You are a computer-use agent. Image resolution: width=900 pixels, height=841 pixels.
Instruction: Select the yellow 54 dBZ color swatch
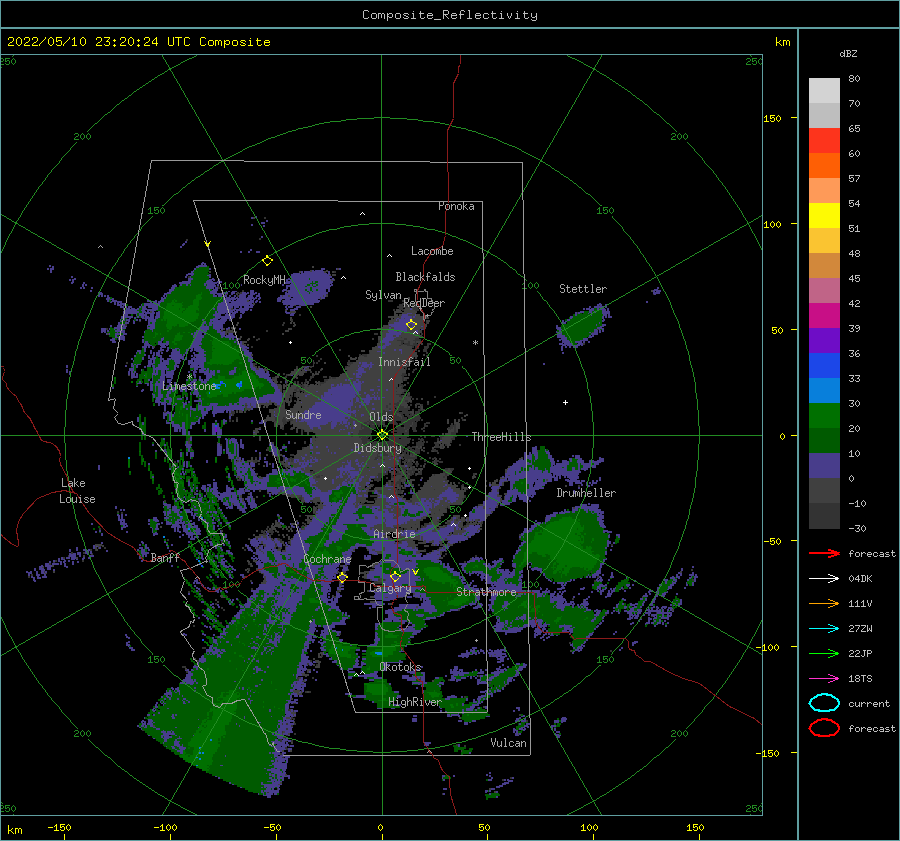[x=824, y=215]
